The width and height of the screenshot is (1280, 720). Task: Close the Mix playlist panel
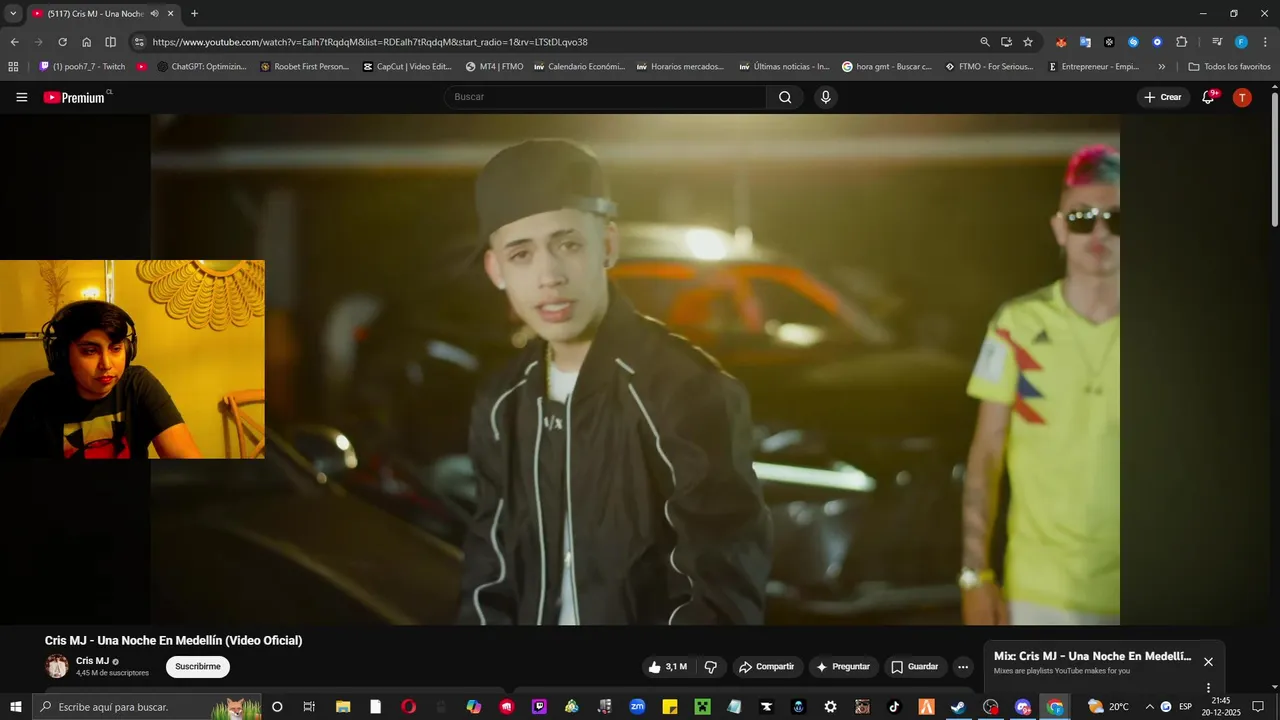click(x=1208, y=661)
